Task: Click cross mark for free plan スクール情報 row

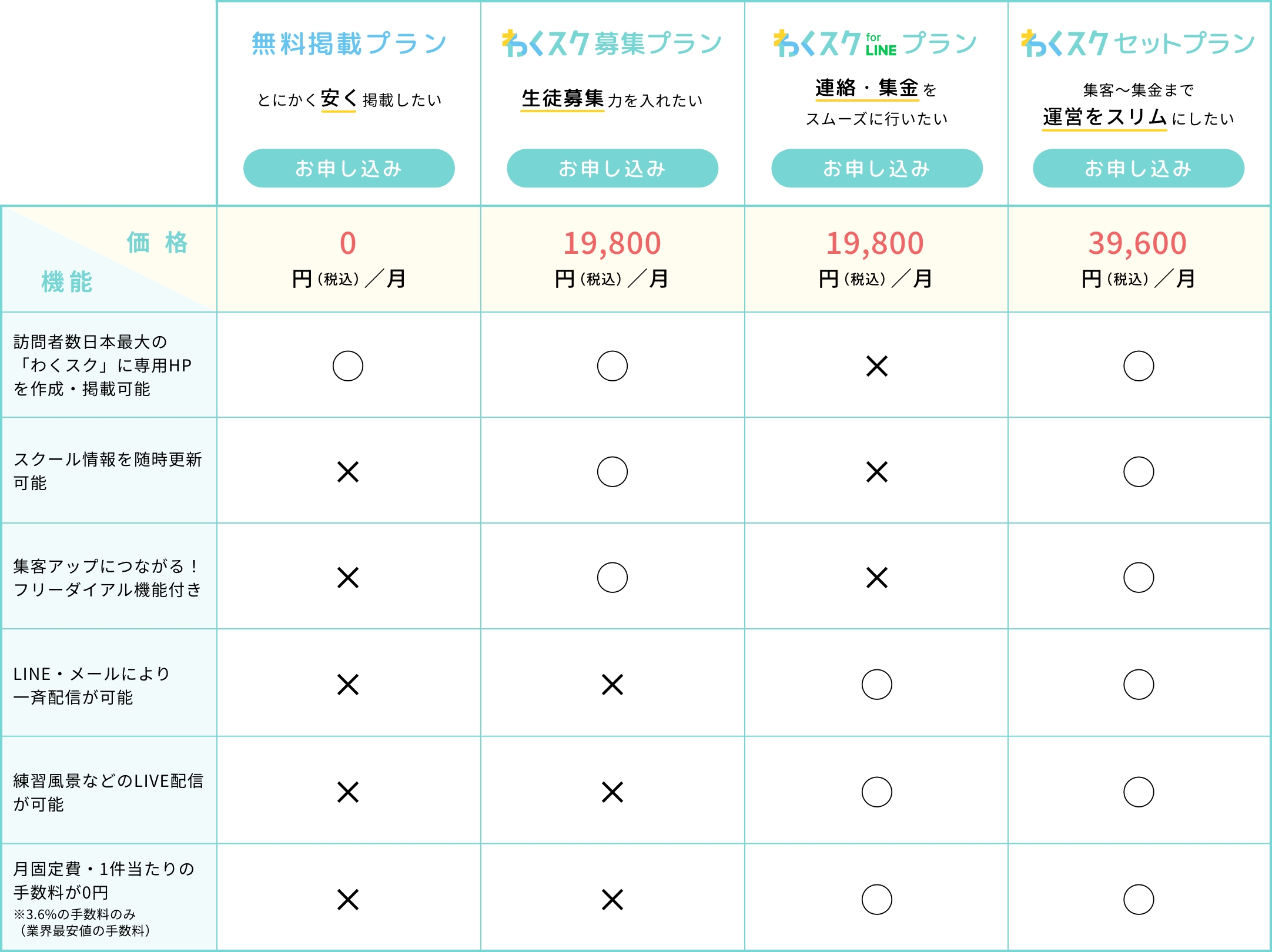Action: 348,472
